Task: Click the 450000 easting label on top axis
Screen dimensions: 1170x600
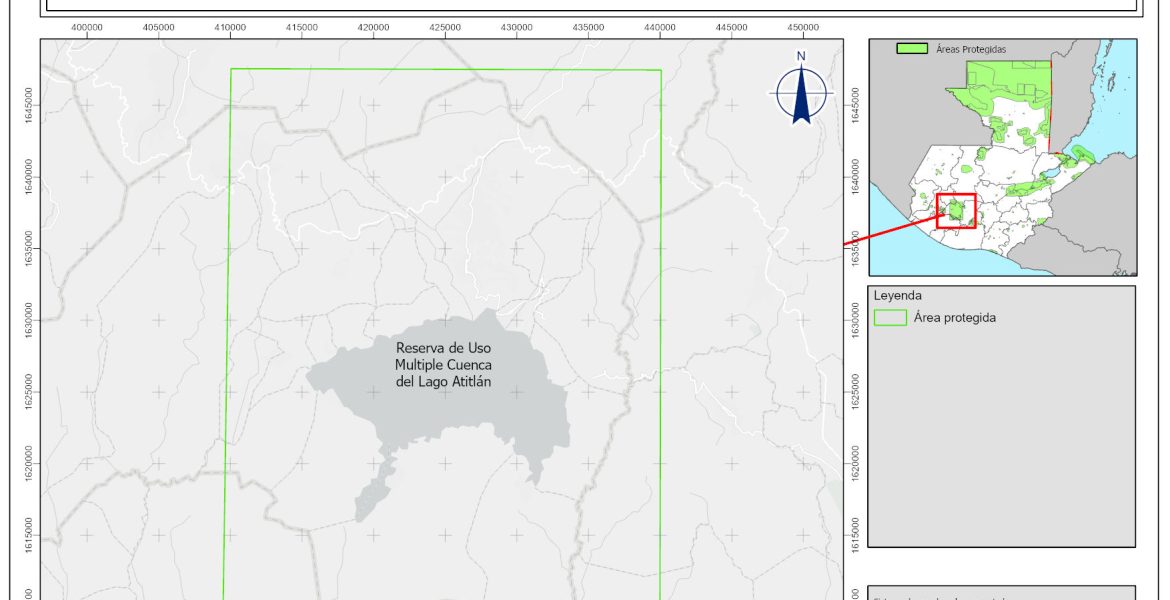Action: click(x=803, y=27)
